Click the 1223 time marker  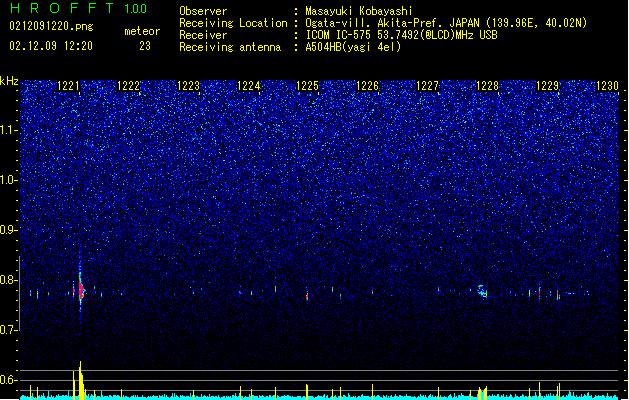point(188,86)
